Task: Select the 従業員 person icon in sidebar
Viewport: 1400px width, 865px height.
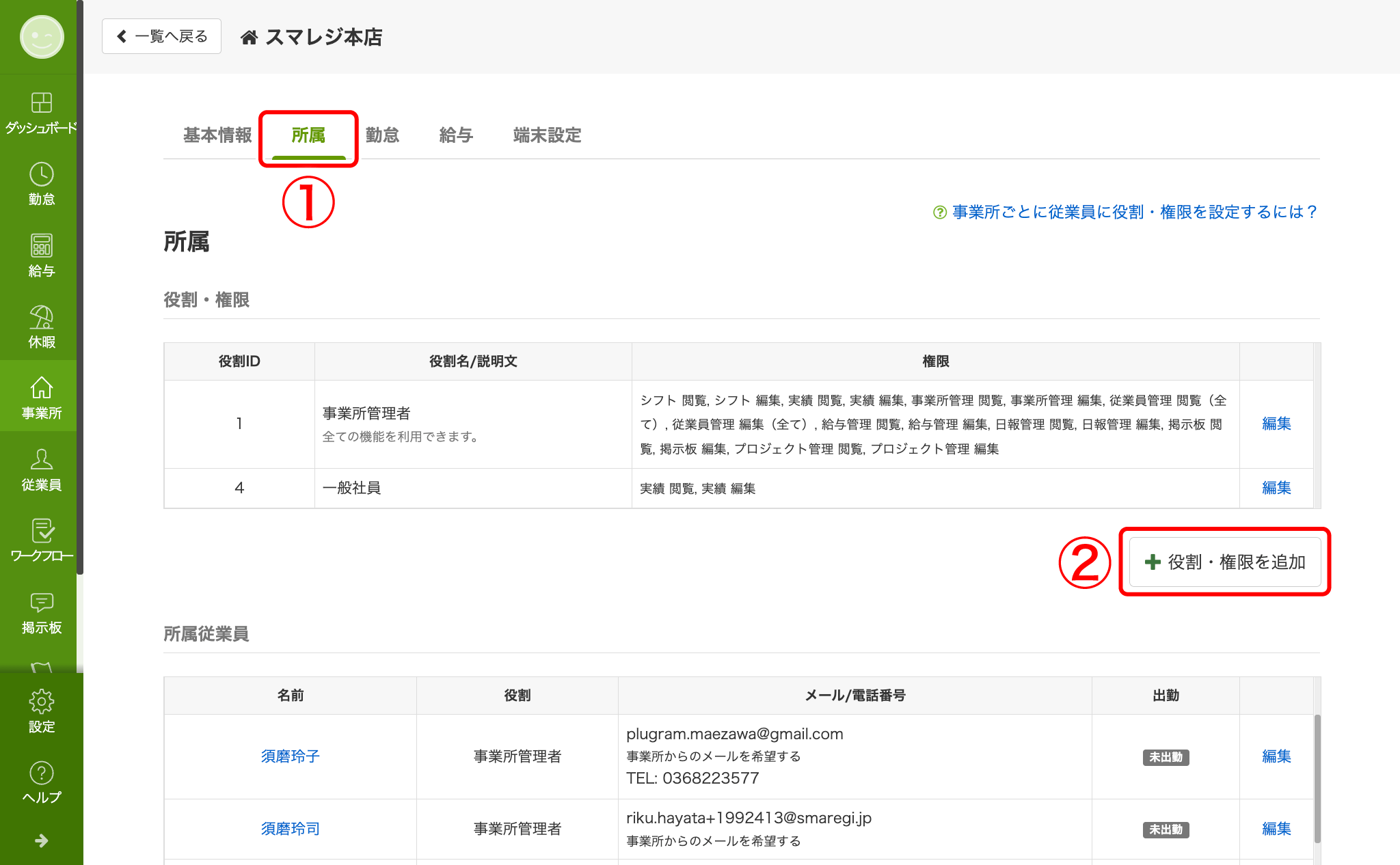Action: click(41, 460)
